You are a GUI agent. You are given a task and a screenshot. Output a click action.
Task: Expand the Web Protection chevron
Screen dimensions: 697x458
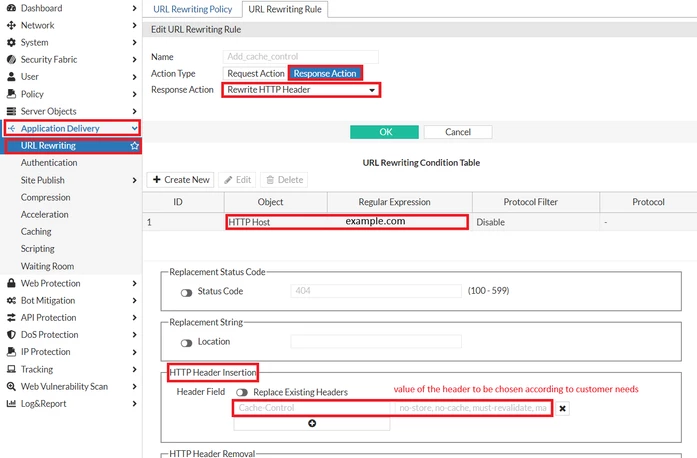tap(134, 283)
